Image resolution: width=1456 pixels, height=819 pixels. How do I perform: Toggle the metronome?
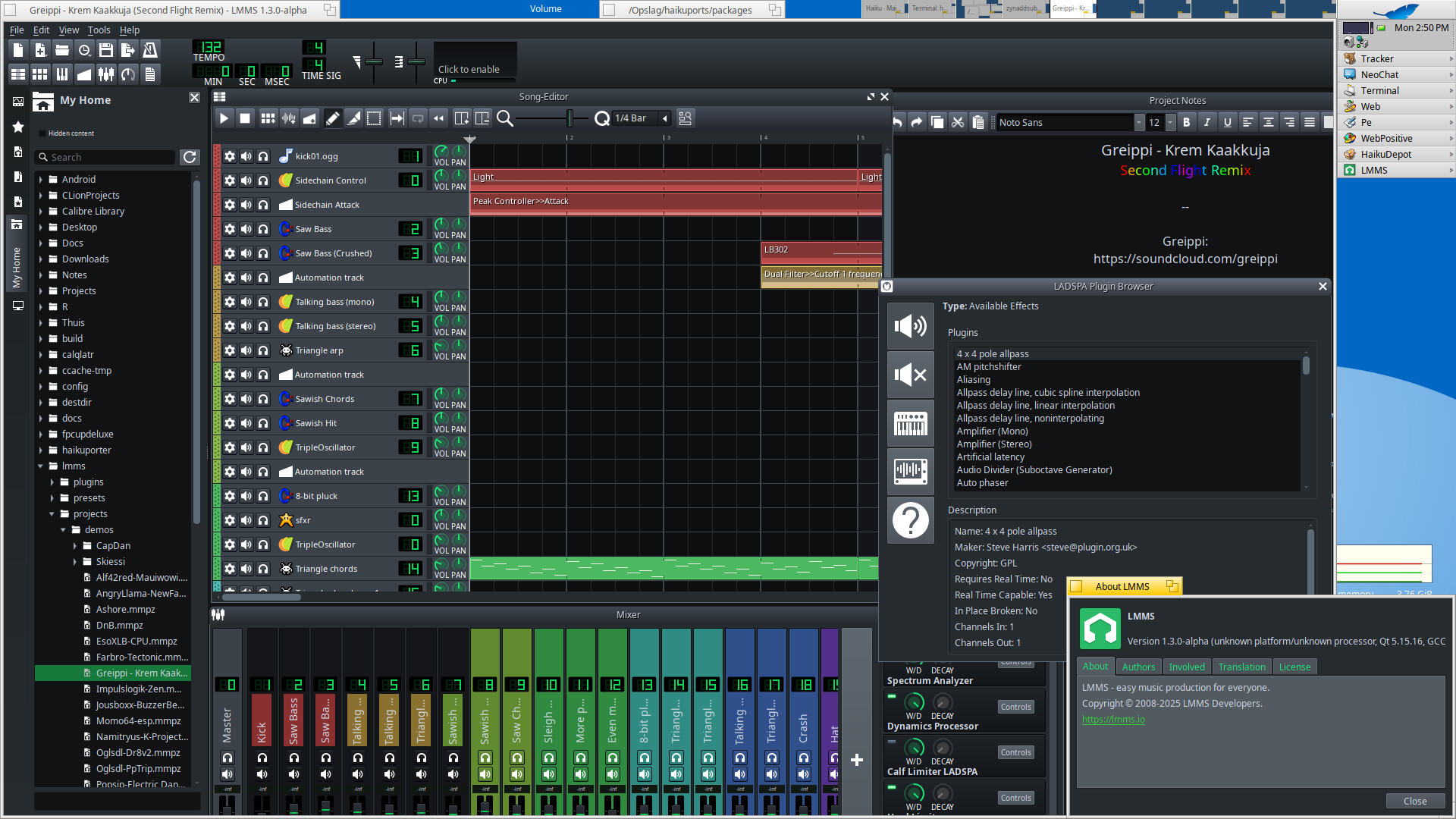pyautogui.click(x=150, y=50)
